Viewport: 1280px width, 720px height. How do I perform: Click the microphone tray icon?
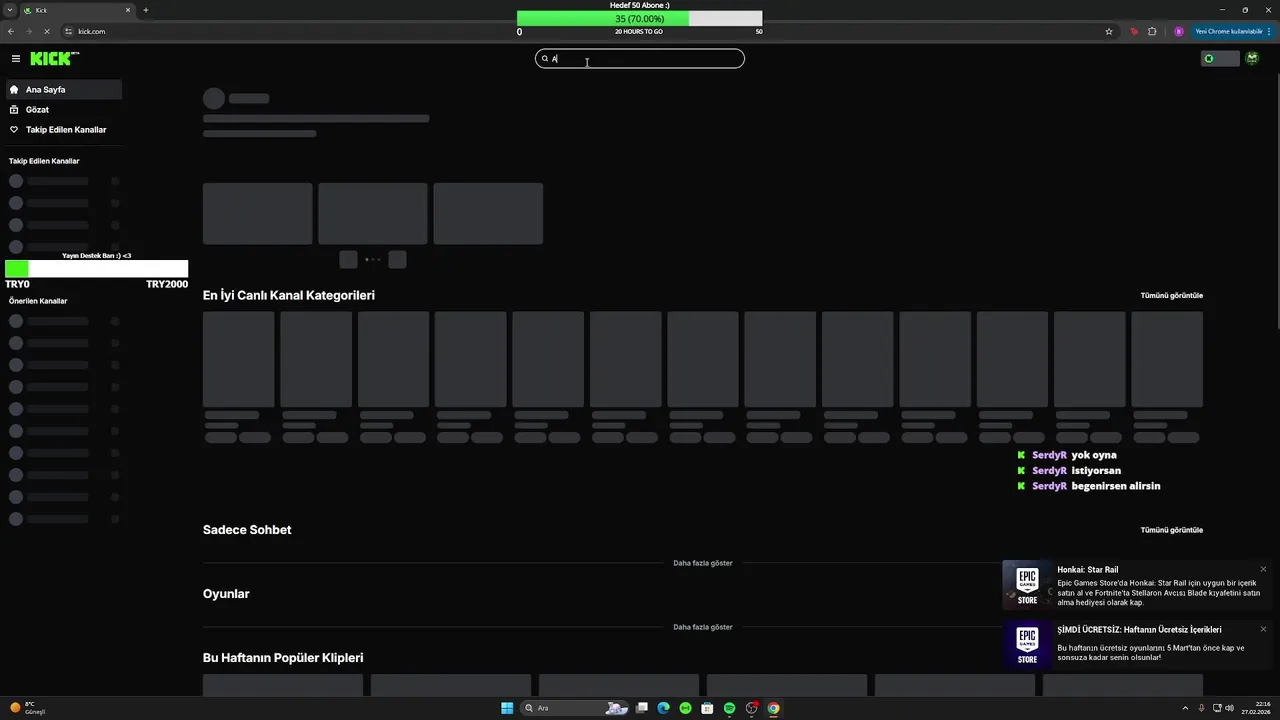click(1201, 708)
